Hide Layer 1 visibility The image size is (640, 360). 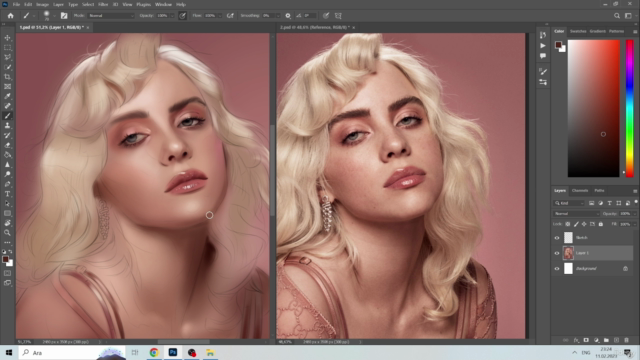coord(557,253)
